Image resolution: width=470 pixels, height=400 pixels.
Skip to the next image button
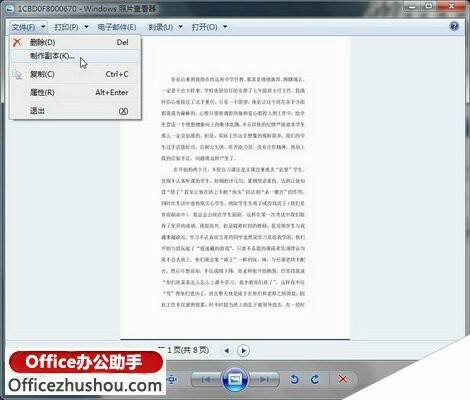tap(264, 379)
